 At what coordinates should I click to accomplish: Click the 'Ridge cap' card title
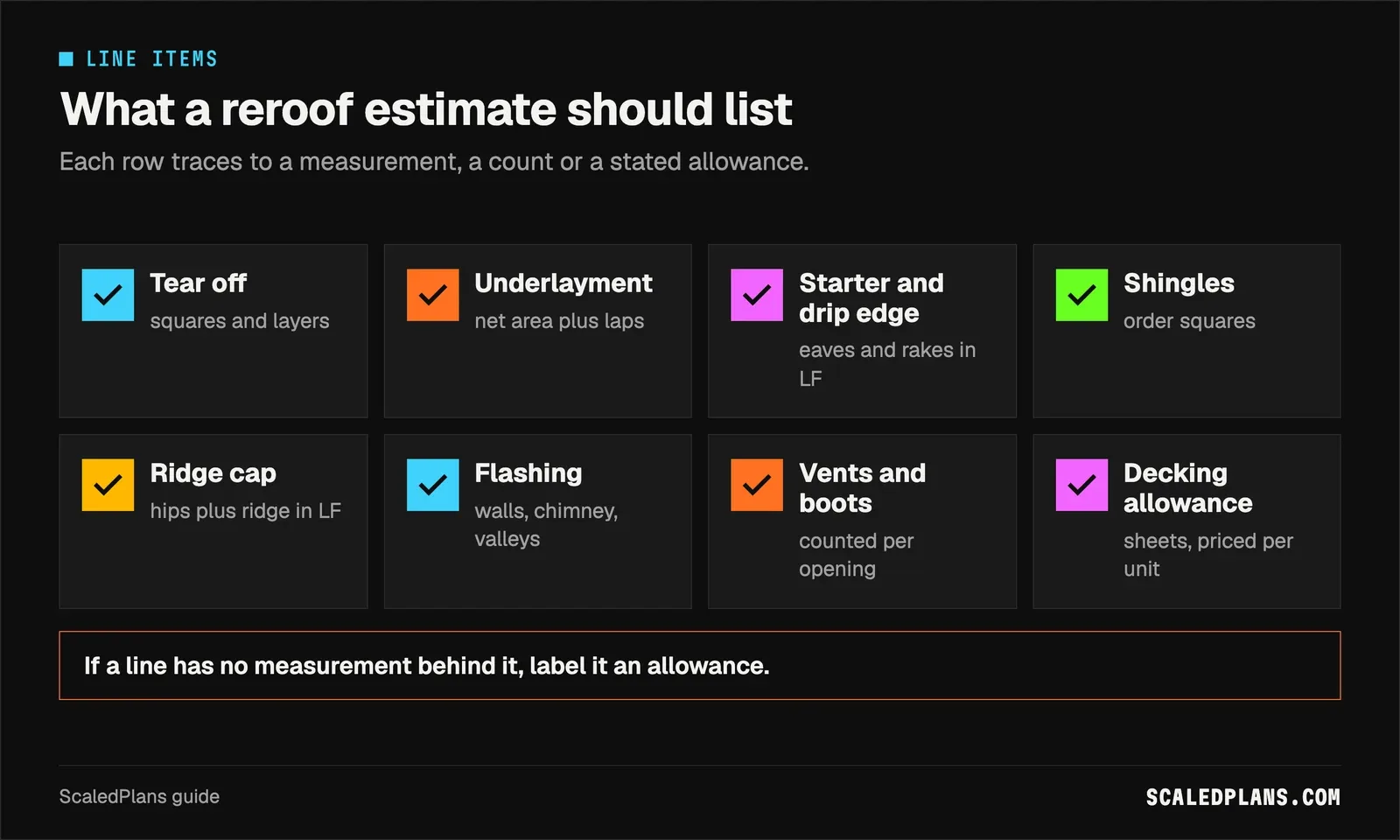[x=213, y=473]
